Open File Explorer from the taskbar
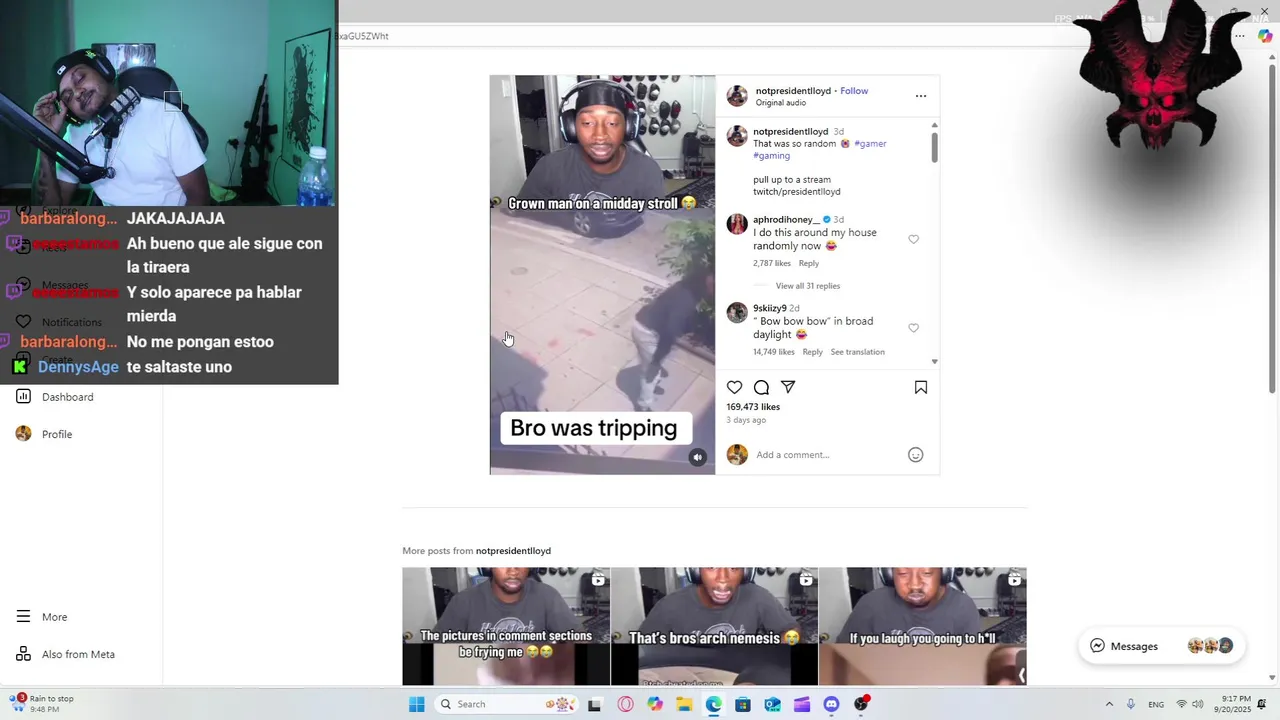Image resolution: width=1280 pixels, height=720 pixels. coord(684,704)
